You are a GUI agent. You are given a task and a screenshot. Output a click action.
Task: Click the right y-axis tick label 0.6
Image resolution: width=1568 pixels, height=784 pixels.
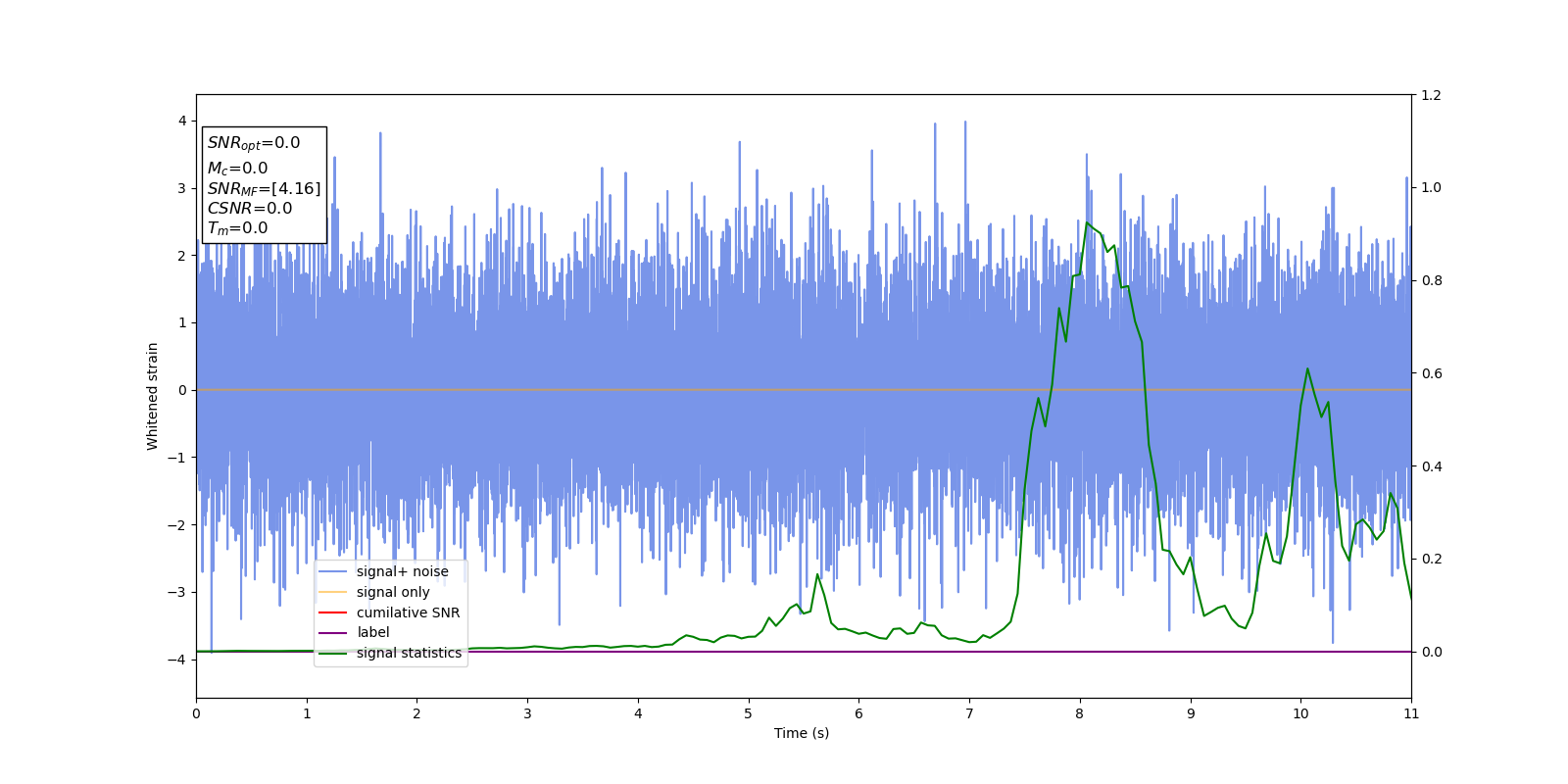tap(1432, 373)
